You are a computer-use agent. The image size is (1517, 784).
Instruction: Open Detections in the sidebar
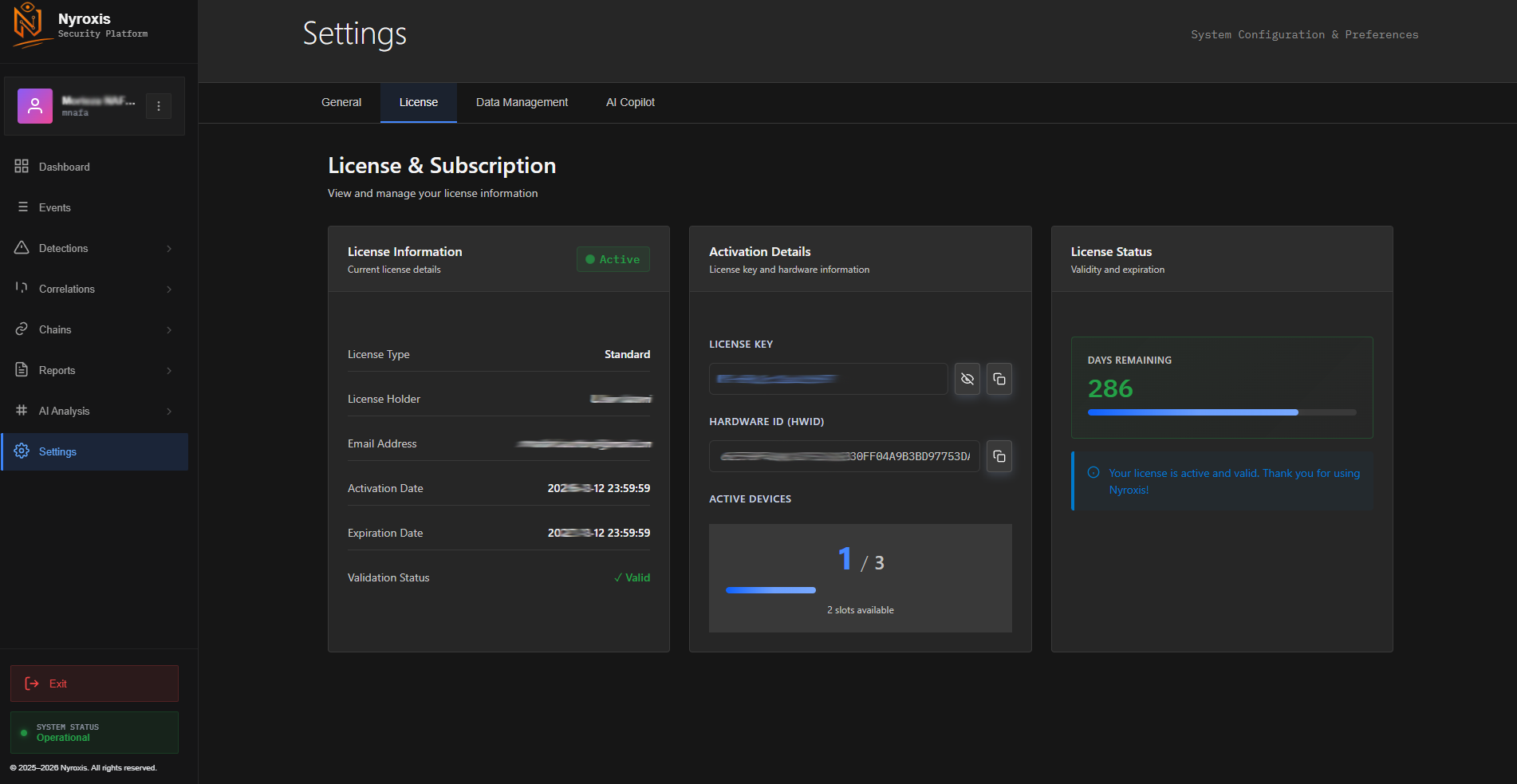(x=94, y=248)
